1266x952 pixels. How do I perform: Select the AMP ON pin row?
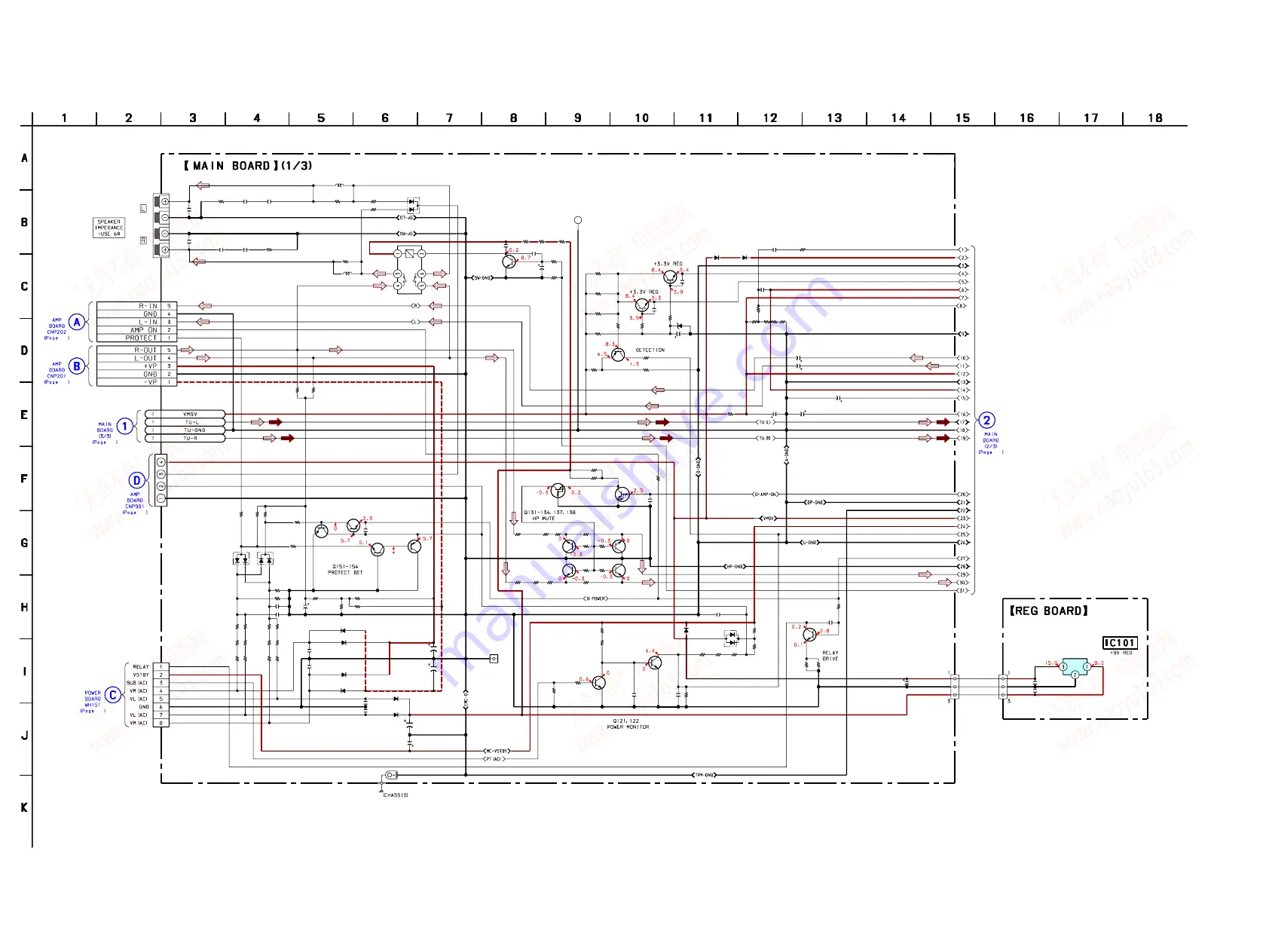pyautogui.click(x=136, y=330)
